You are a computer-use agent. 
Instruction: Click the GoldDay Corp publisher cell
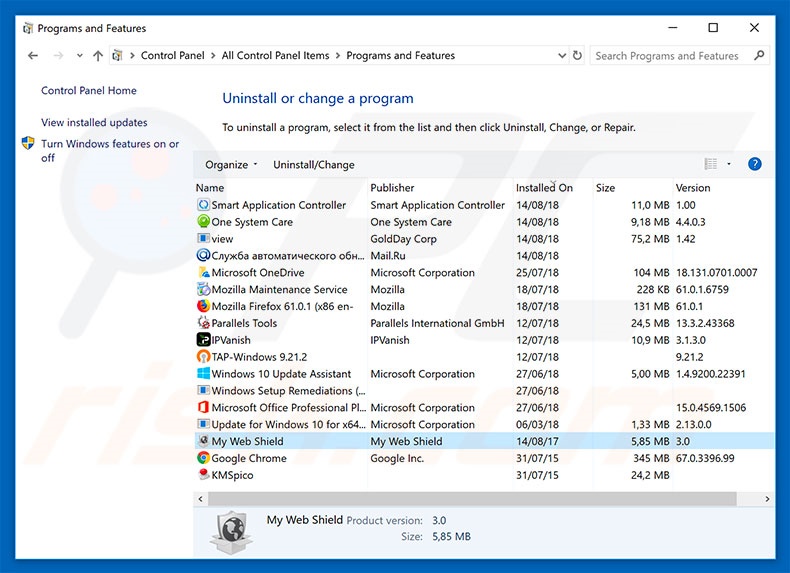403,239
